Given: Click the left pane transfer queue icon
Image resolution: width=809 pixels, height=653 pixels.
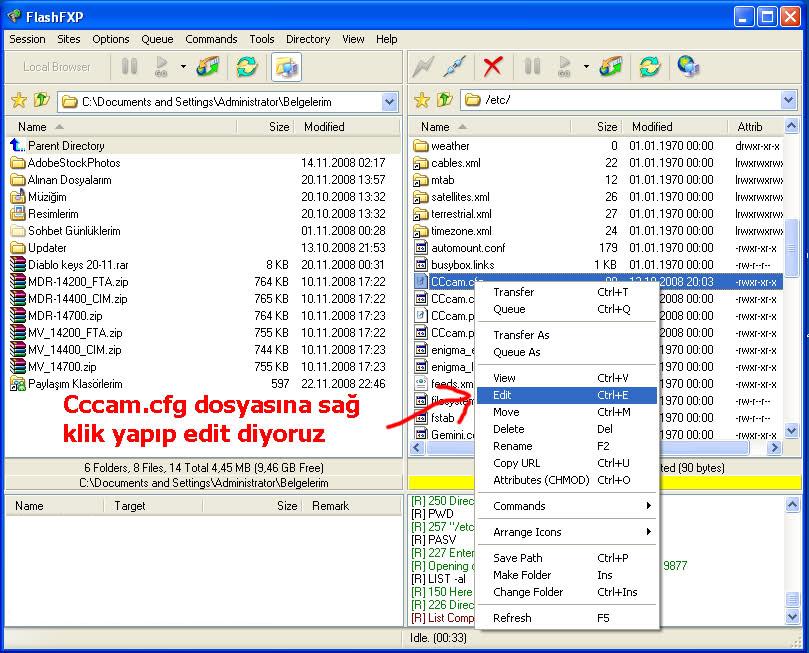Looking at the screenshot, I should coord(208,67).
